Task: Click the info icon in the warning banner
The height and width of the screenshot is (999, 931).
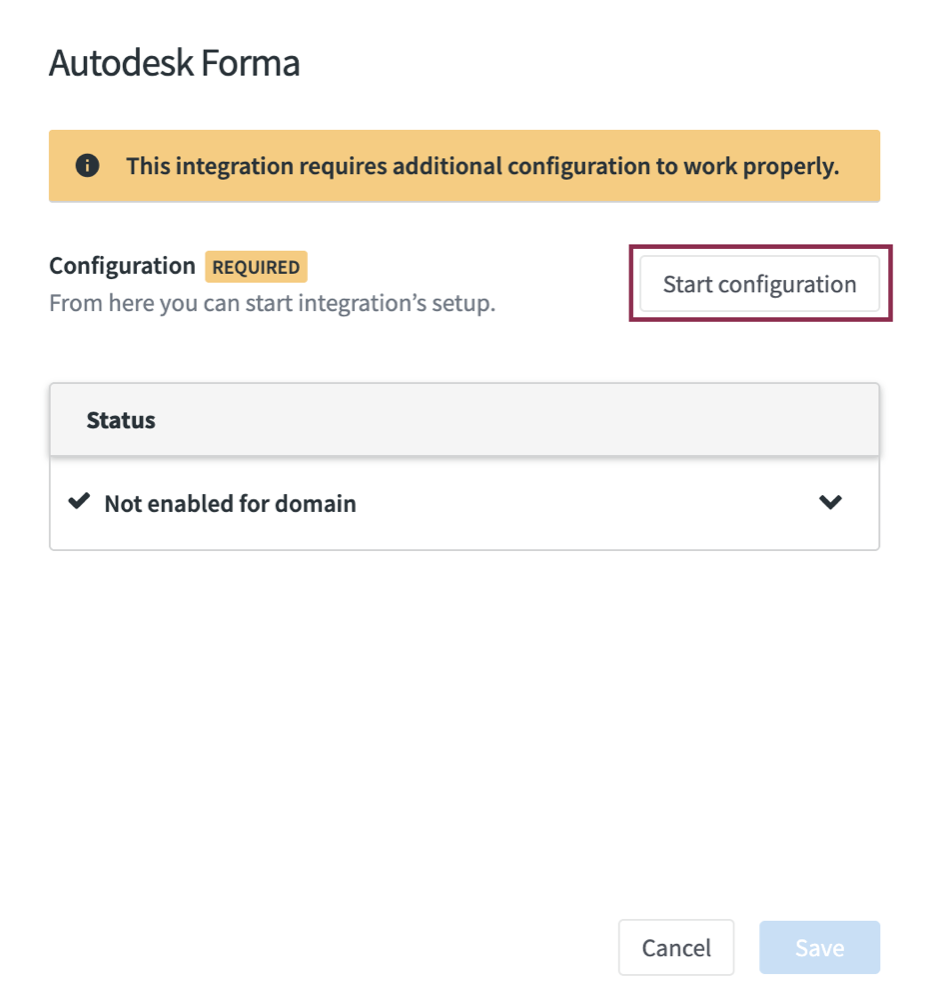Action: pos(90,166)
